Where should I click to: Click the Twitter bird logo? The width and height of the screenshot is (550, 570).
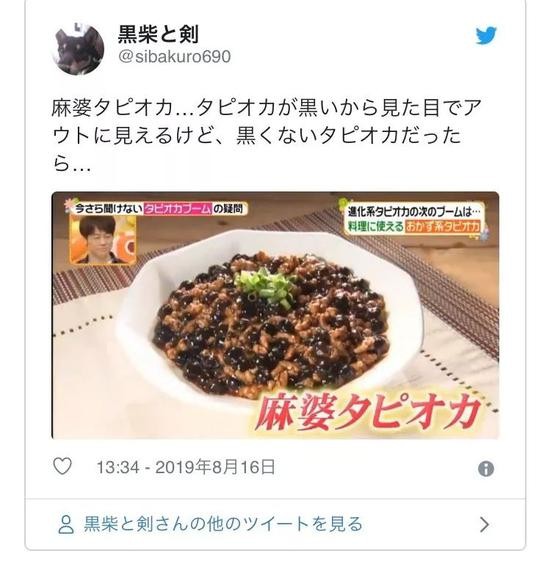pos(486,35)
